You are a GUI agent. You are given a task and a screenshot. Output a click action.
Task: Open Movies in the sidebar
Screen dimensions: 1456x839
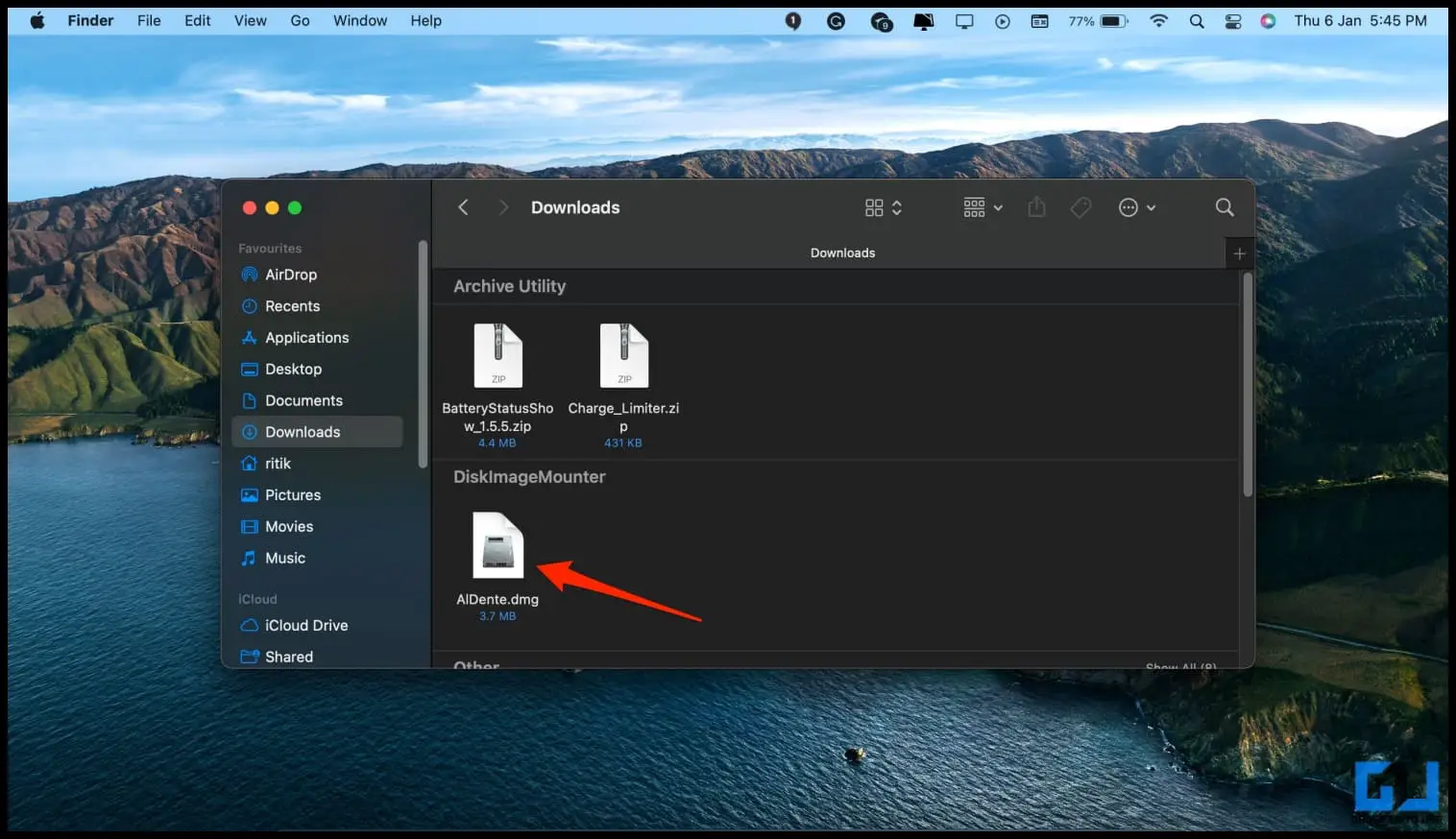[x=318, y=526]
